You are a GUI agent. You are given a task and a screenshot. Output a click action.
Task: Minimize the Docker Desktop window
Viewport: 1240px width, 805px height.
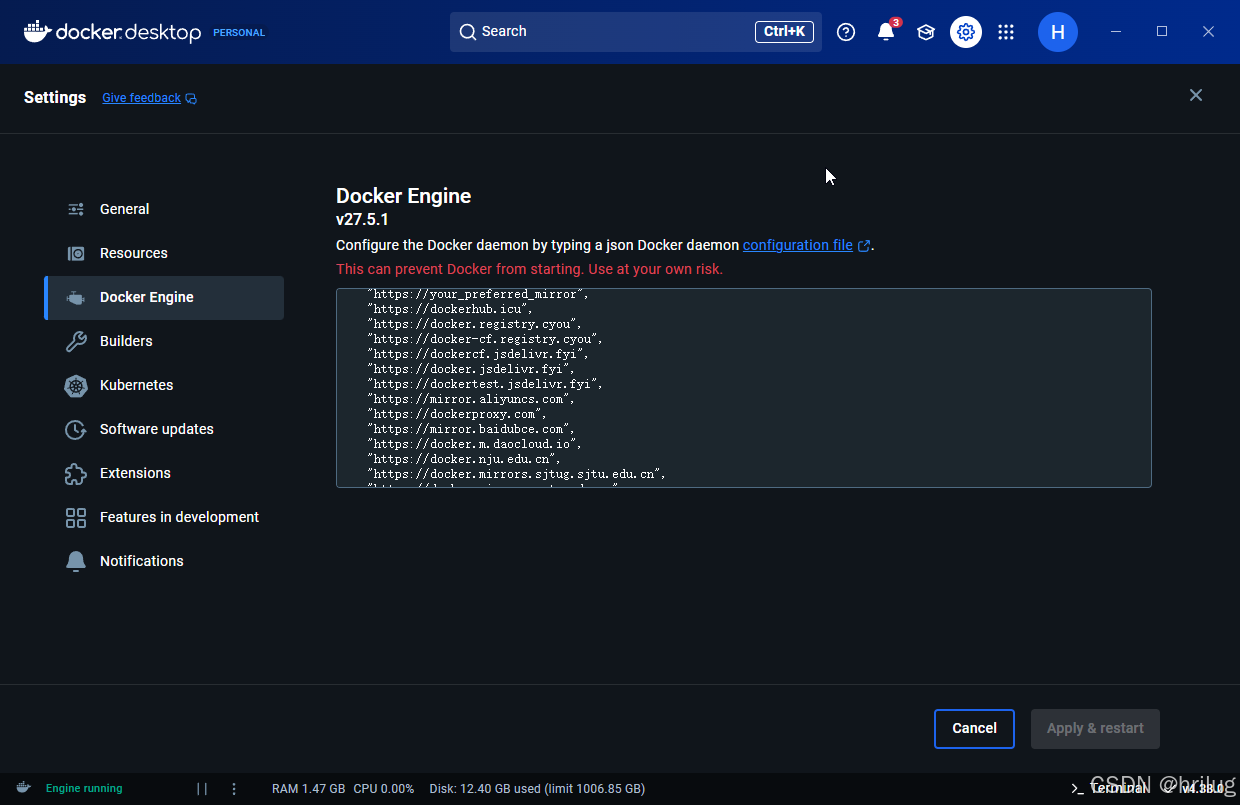click(1116, 32)
